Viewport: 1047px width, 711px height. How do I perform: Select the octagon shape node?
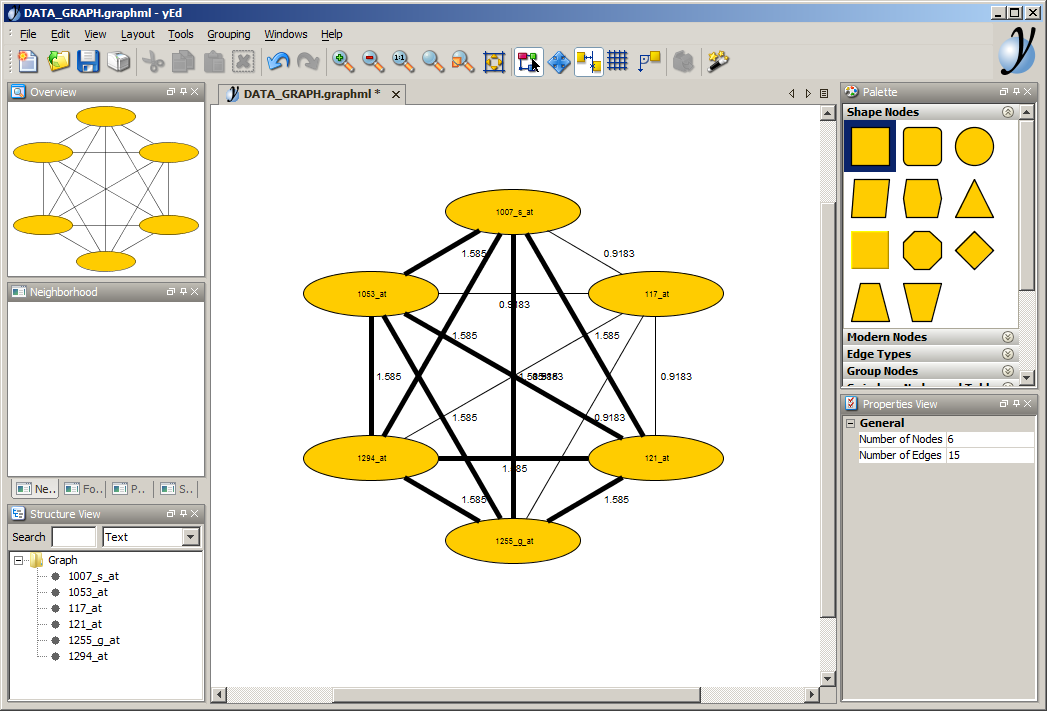point(922,250)
